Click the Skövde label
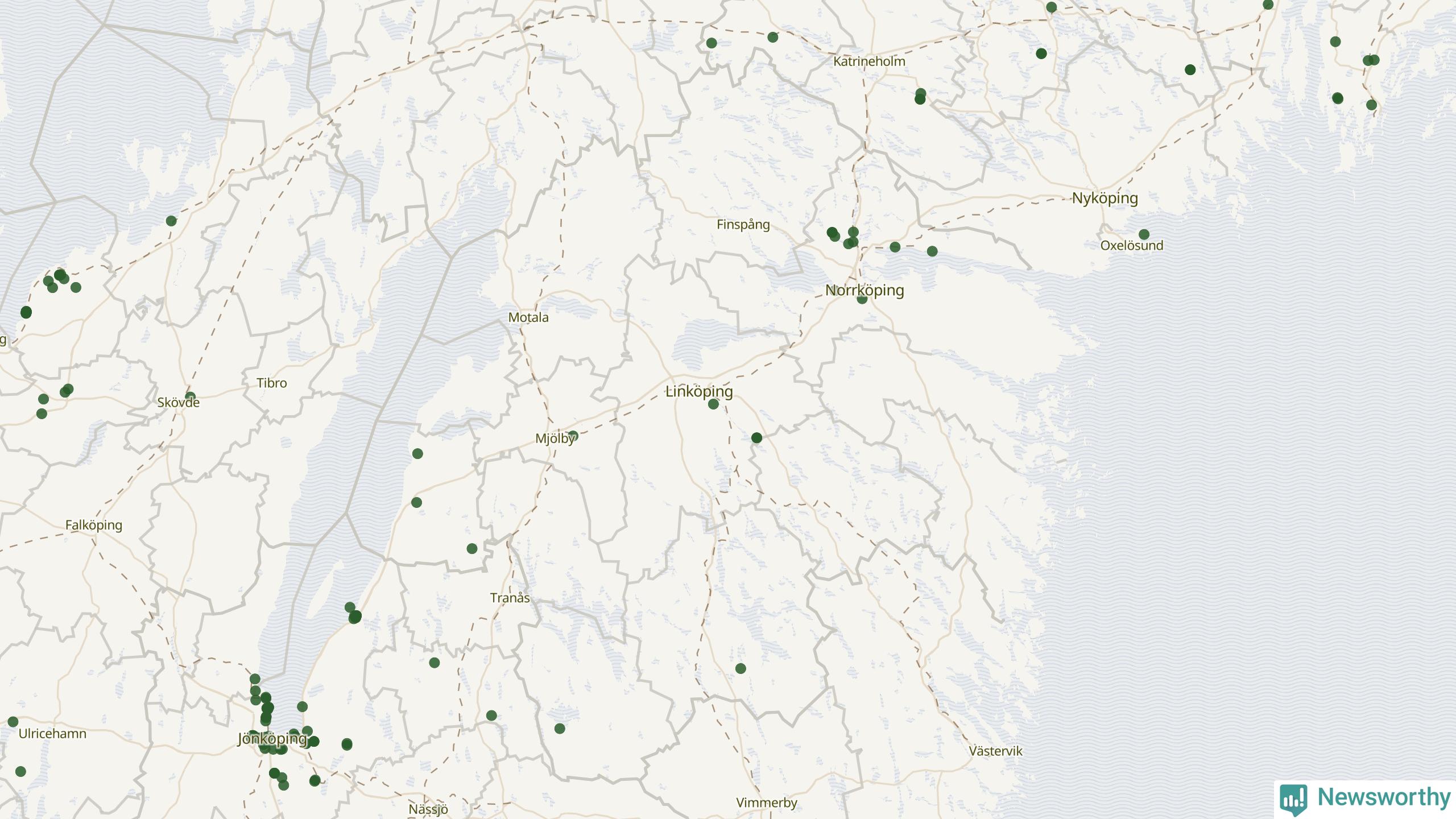 178,403
